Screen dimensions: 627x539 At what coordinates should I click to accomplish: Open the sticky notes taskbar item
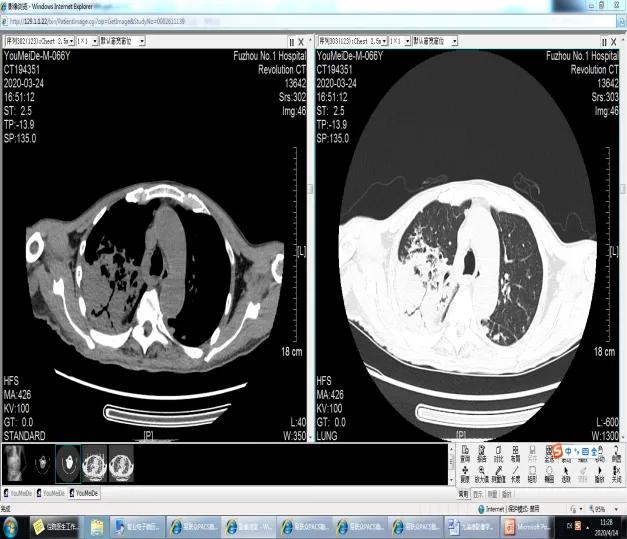tap(56, 527)
